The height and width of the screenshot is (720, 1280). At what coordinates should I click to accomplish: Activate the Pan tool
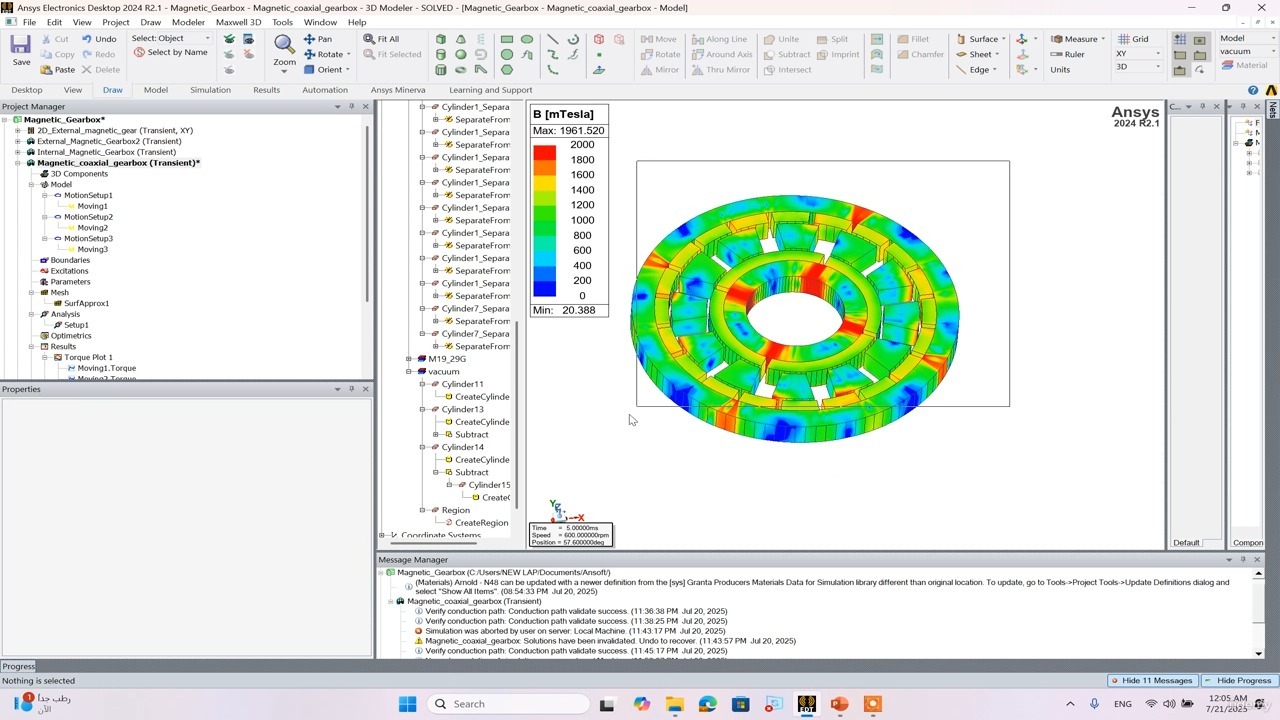click(x=318, y=39)
